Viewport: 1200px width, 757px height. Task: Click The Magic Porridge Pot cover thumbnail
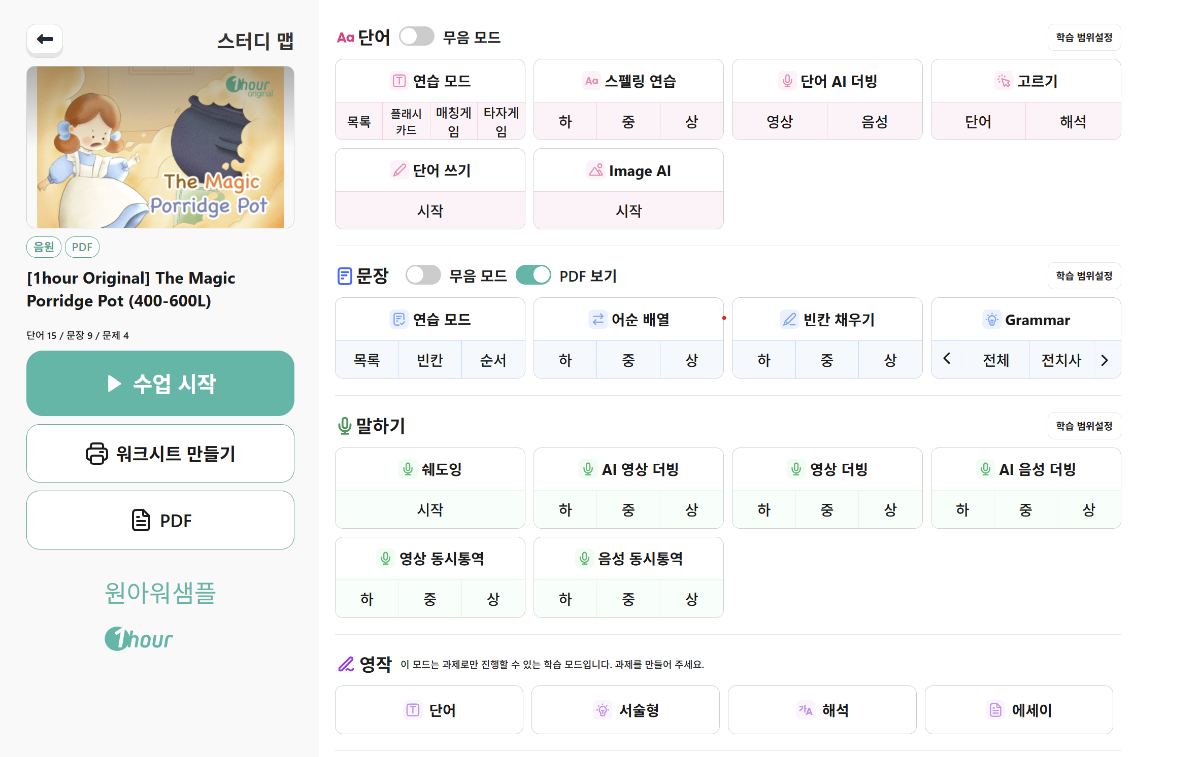160,147
